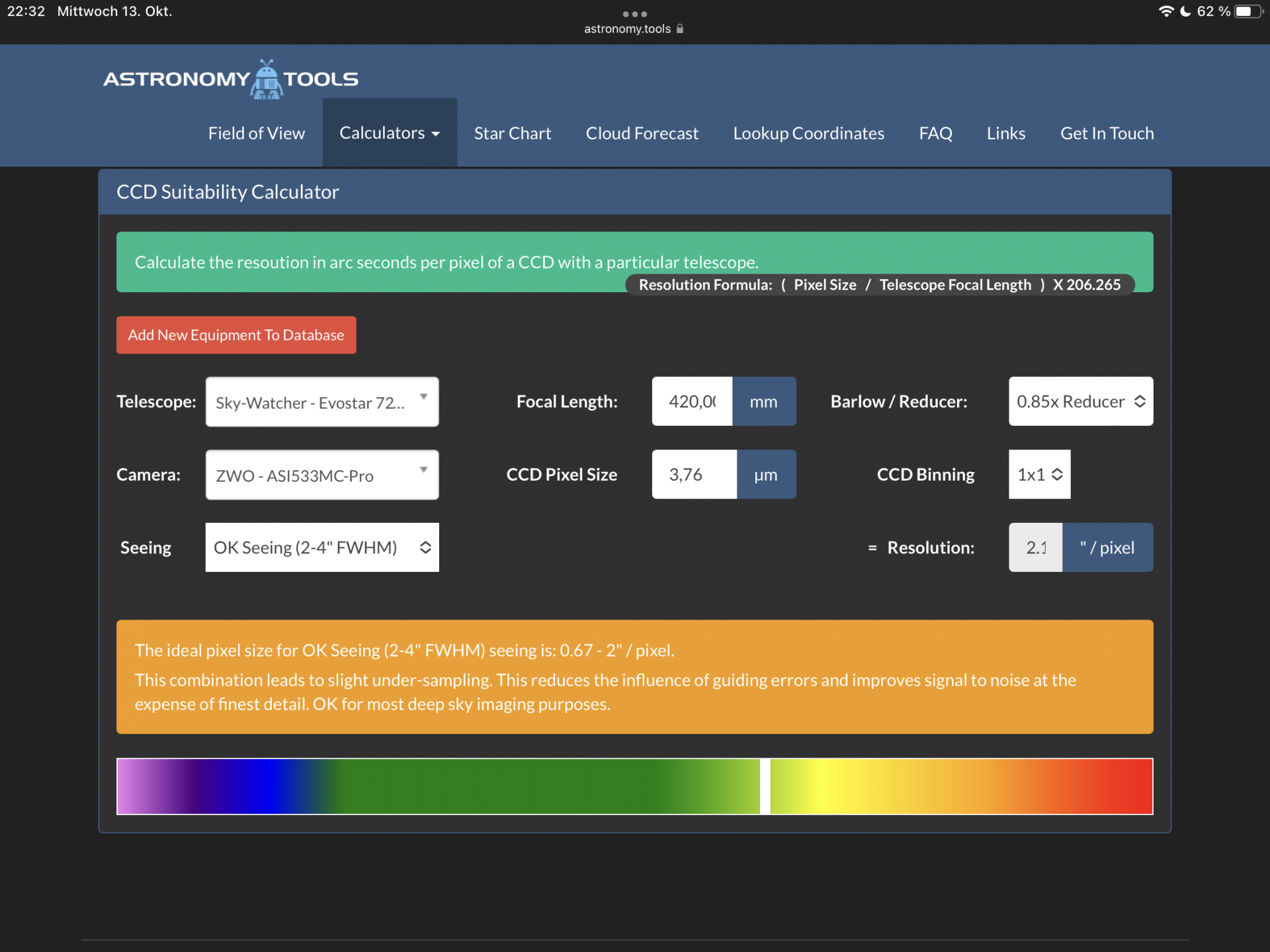Click the Resolution result field
Viewport: 1270px width, 952px height.
point(1035,547)
